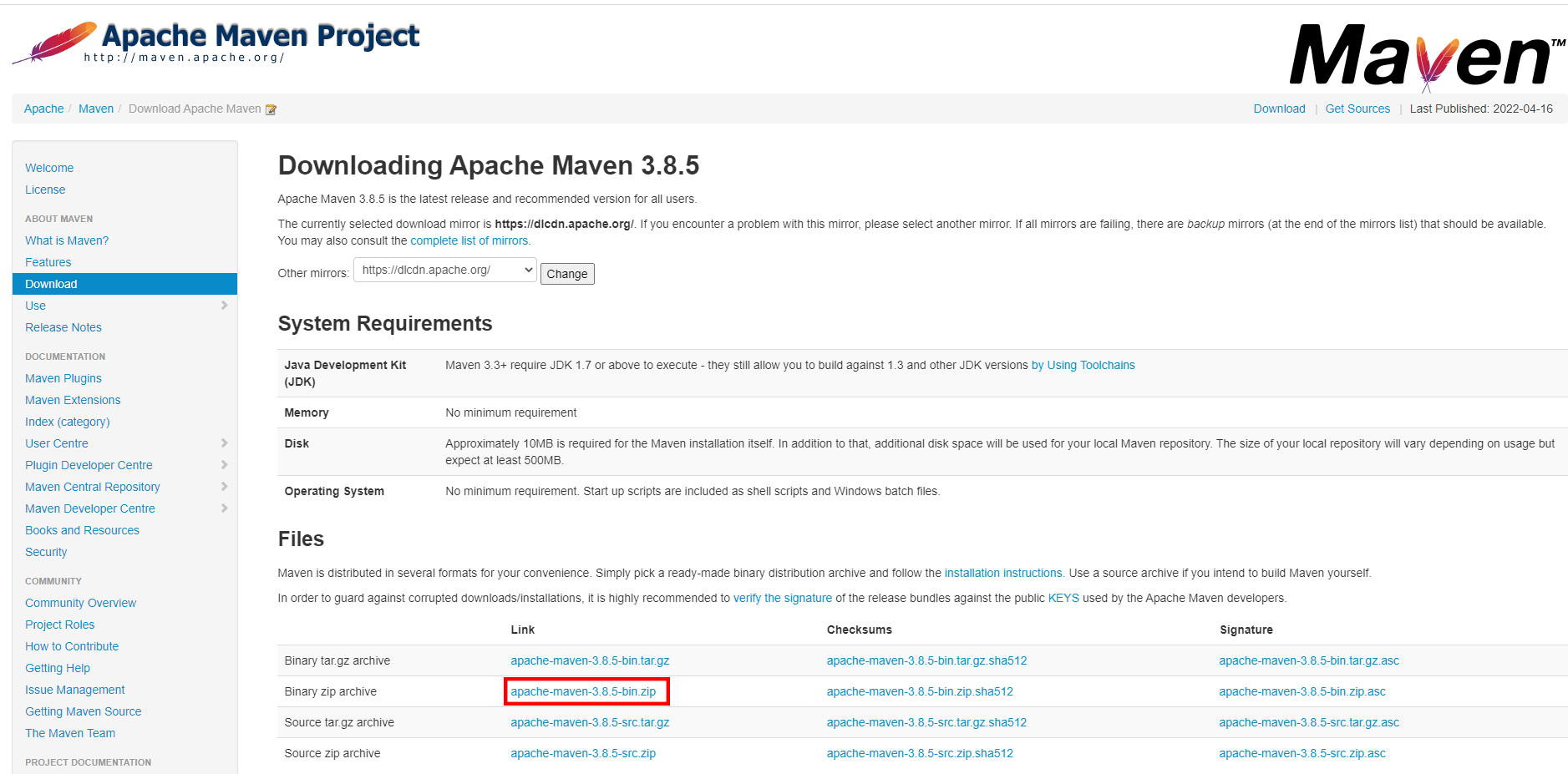Screen dimensions: 1568x774
Task: Open apache-maven-3.8.5-bin.zip.asc signature
Action: [x=1302, y=691]
